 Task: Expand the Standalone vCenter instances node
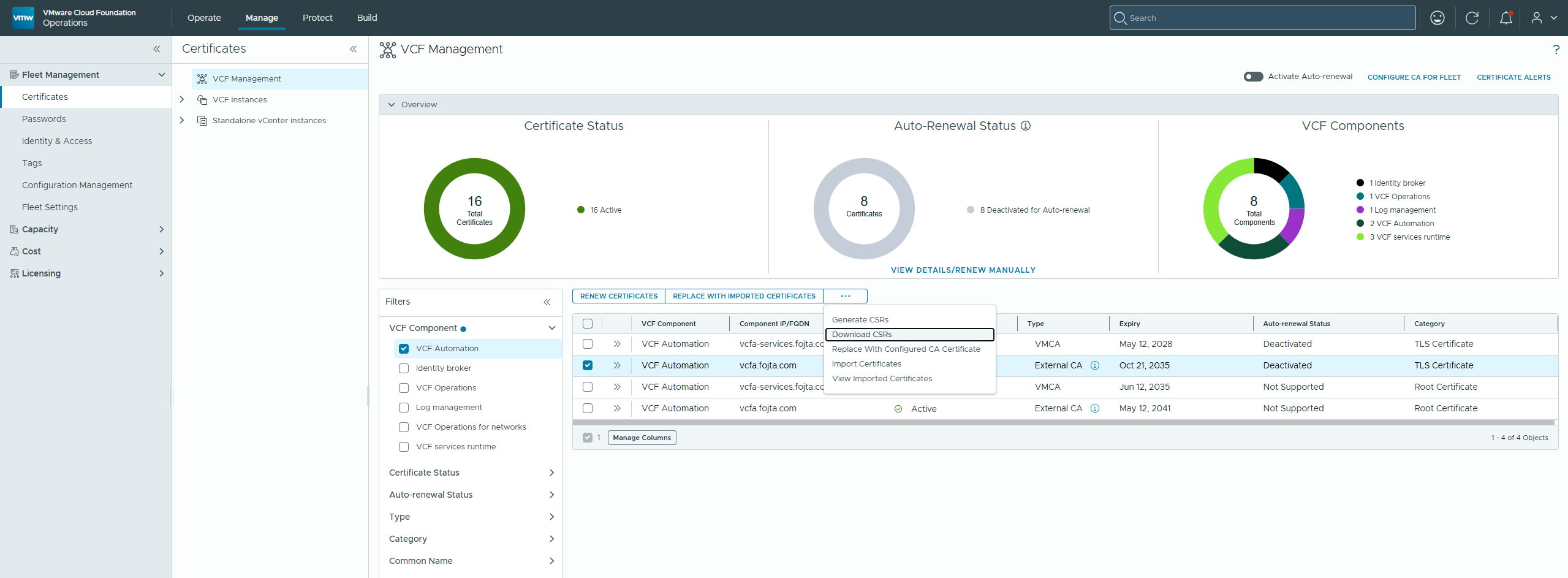tap(182, 120)
